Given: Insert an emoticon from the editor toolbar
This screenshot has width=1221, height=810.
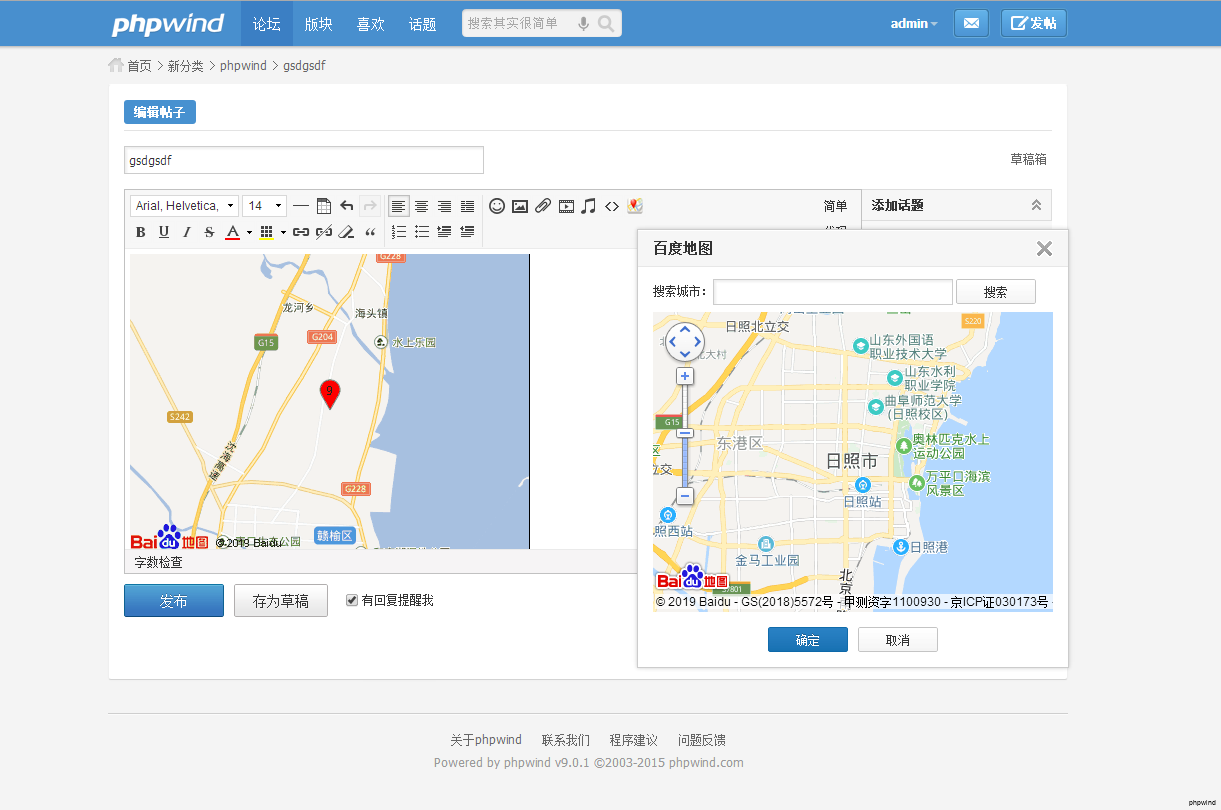Looking at the screenshot, I should tap(497, 206).
